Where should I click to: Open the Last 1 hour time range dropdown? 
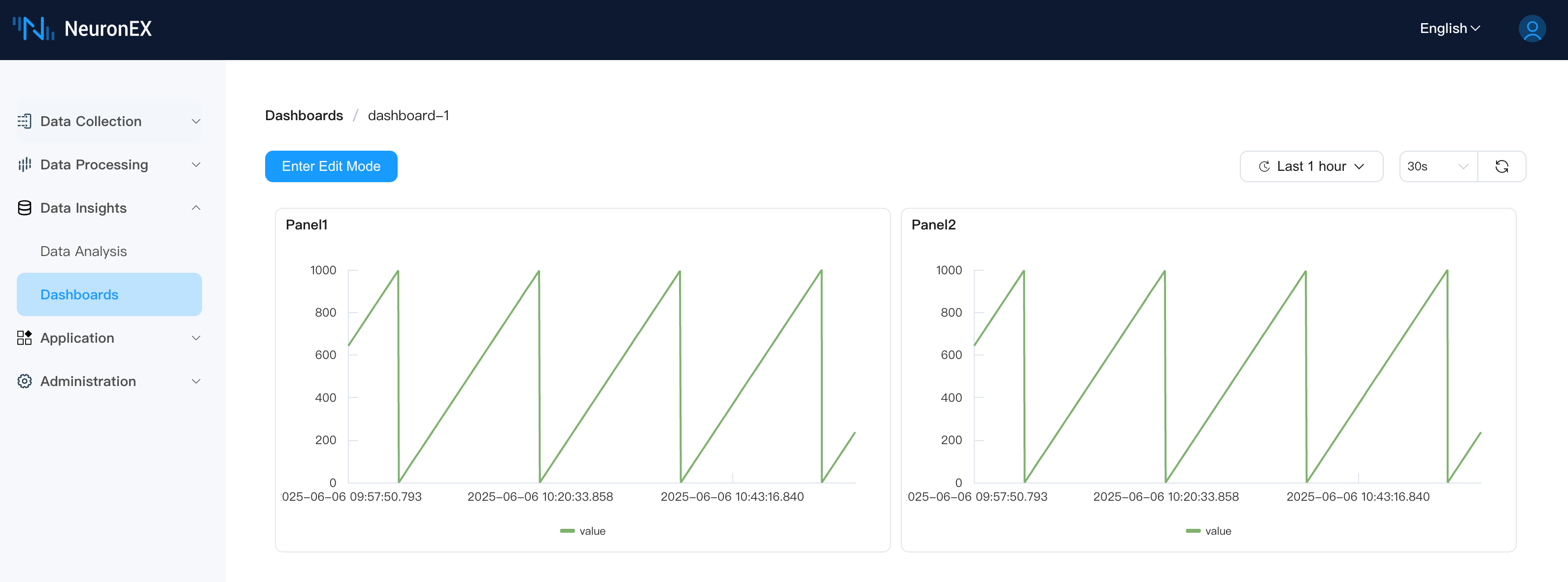coord(1312,165)
